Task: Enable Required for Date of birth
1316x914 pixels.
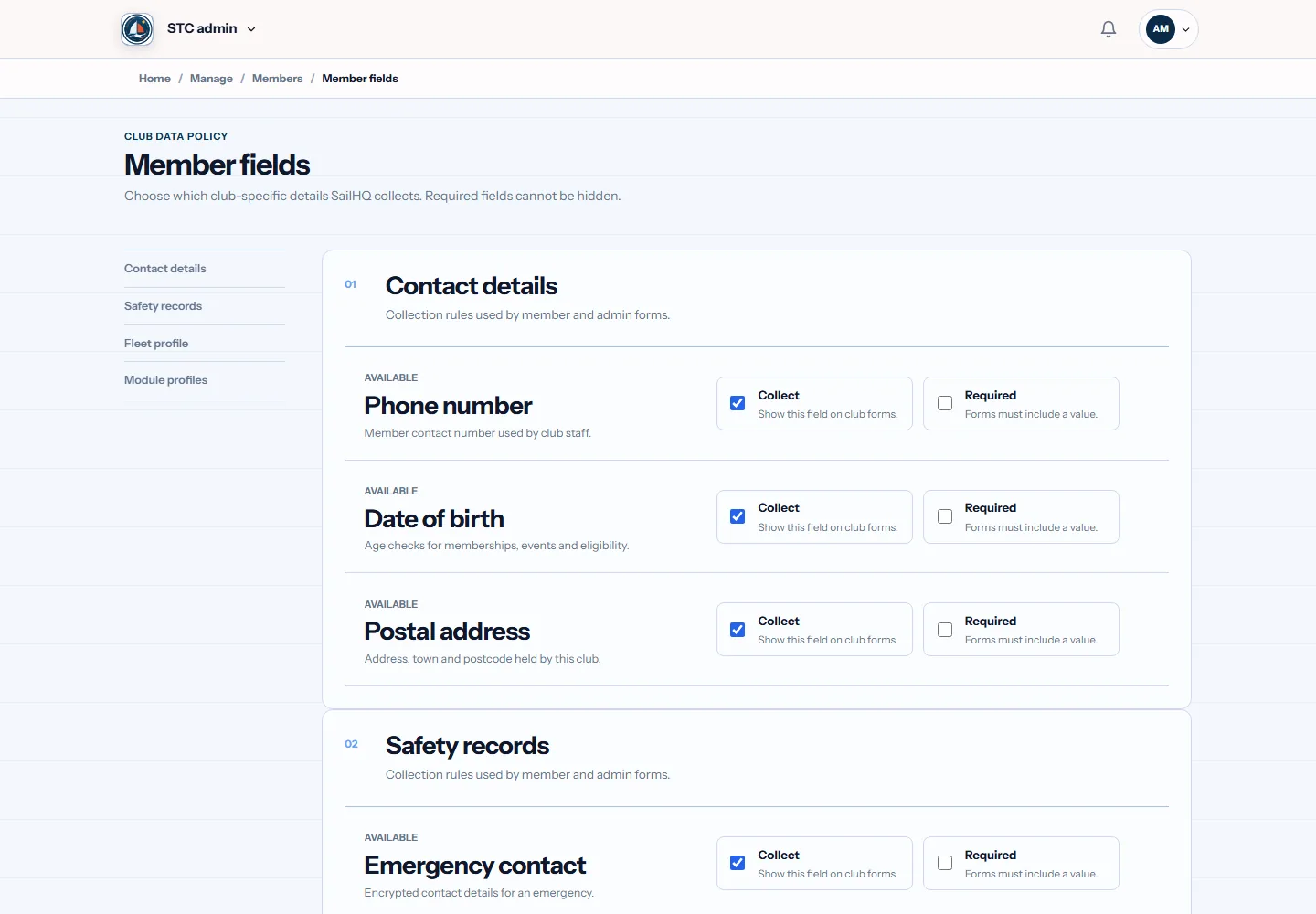Action: [945, 516]
